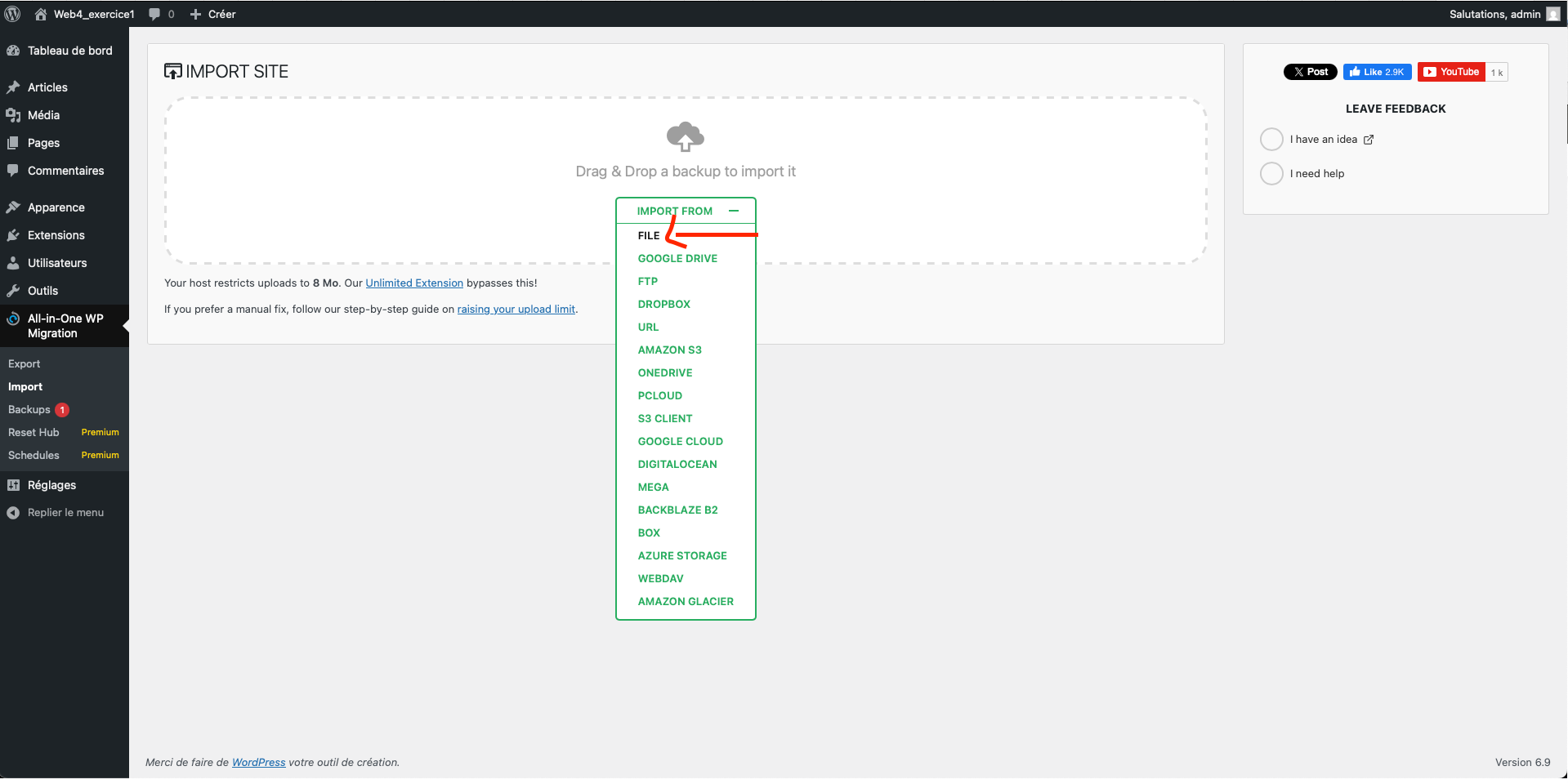Follow the Unlimited Extension link

point(414,283)
